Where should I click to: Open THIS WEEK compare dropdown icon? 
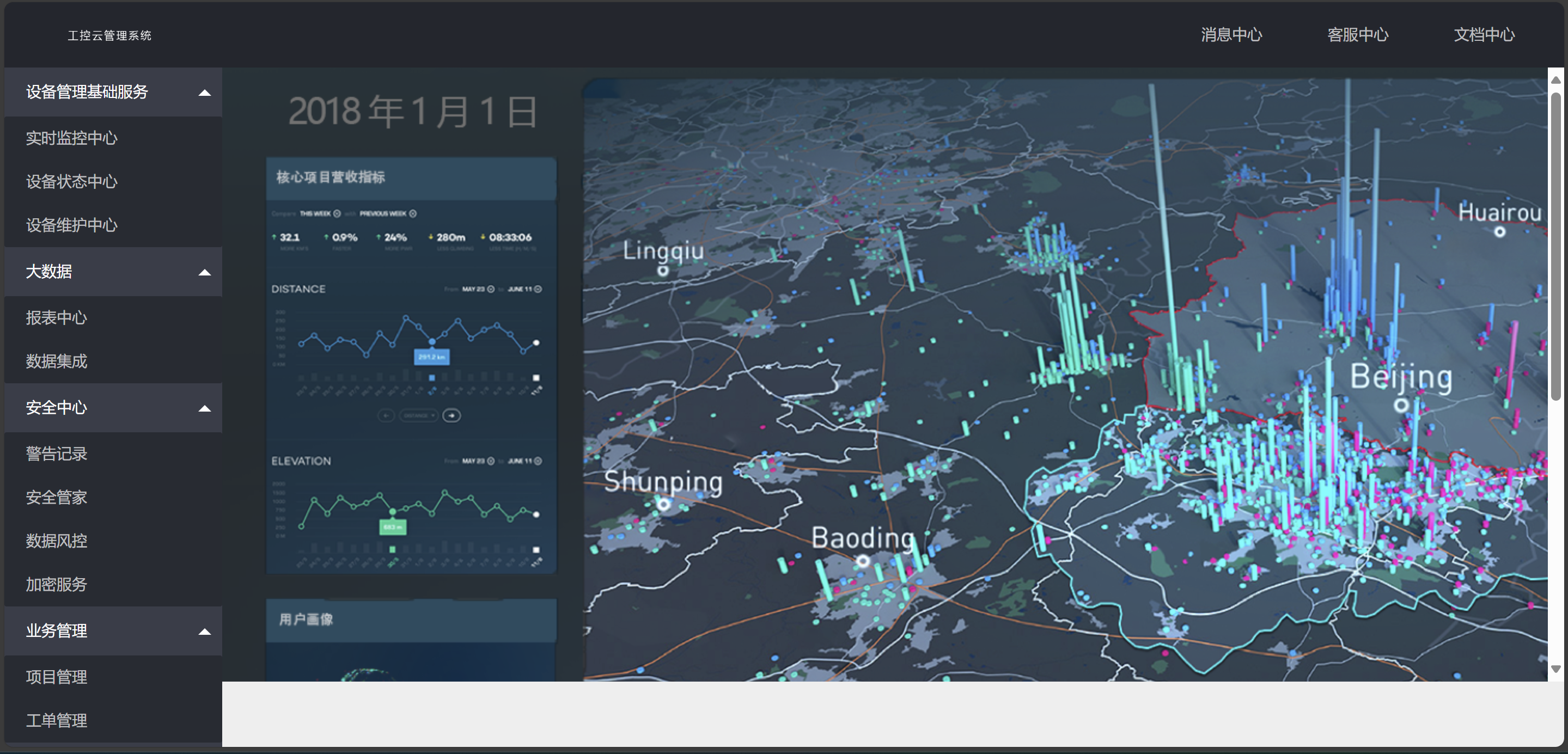(337, 213)
